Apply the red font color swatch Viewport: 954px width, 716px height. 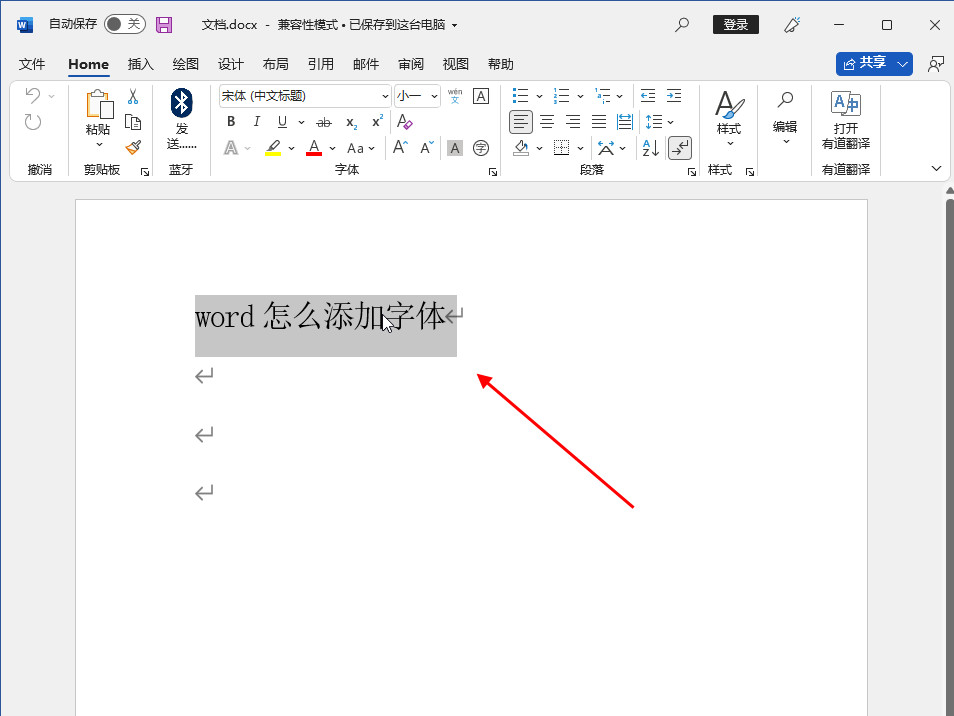point(314,148)
